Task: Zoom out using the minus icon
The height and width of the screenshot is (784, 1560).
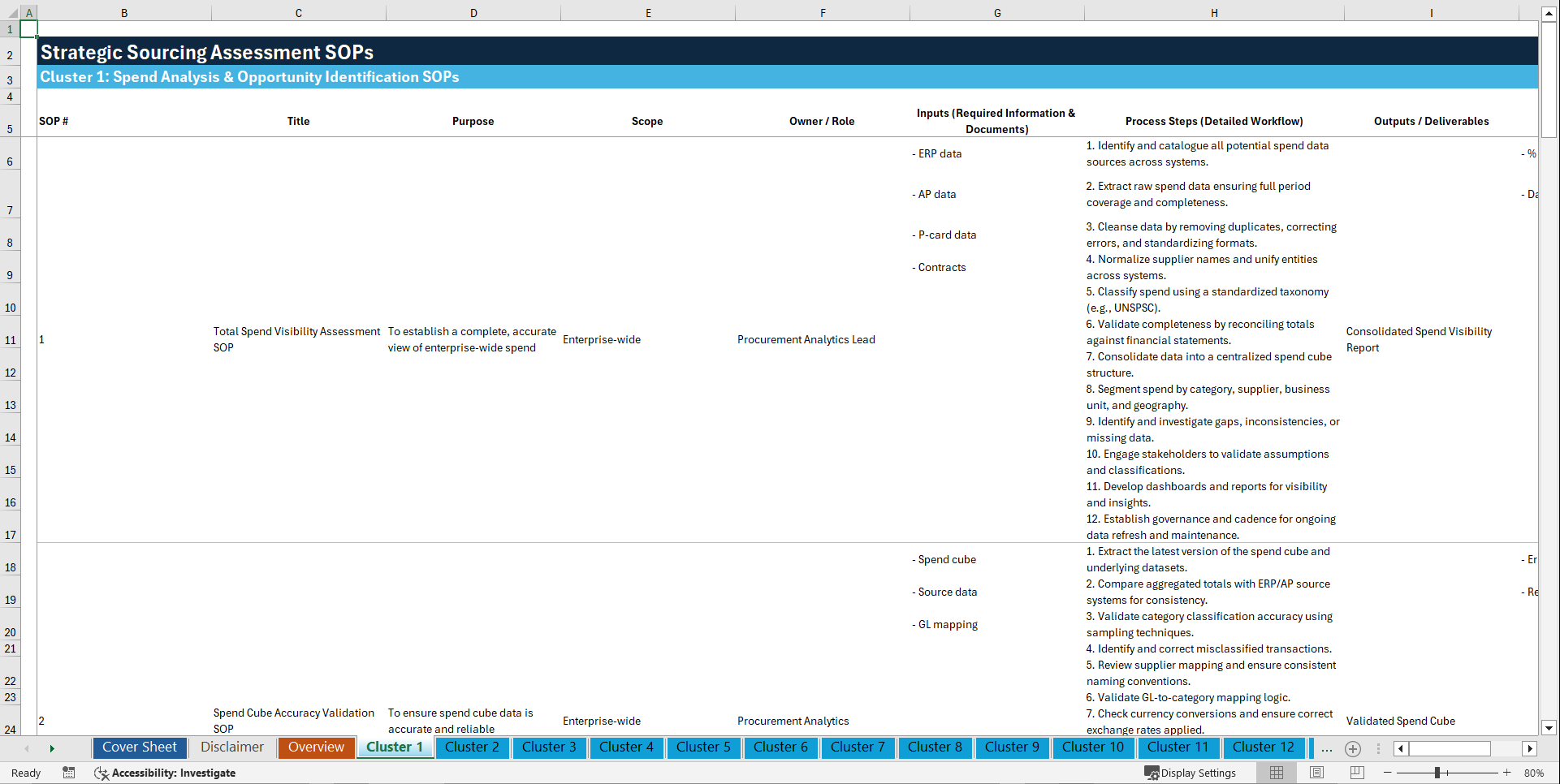Action: click(1388, 773)
